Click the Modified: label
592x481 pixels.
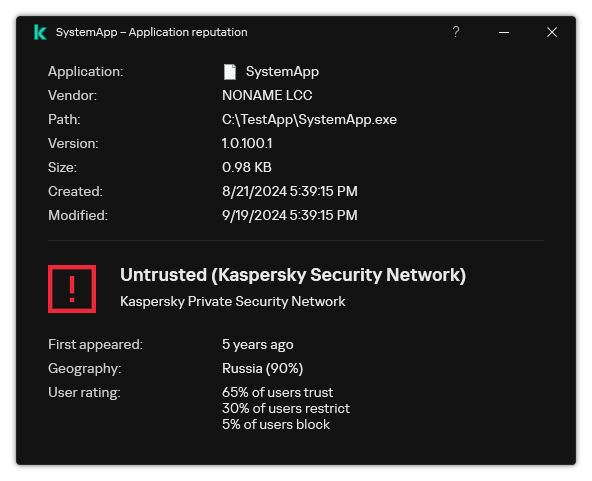[x=78, y=215]
